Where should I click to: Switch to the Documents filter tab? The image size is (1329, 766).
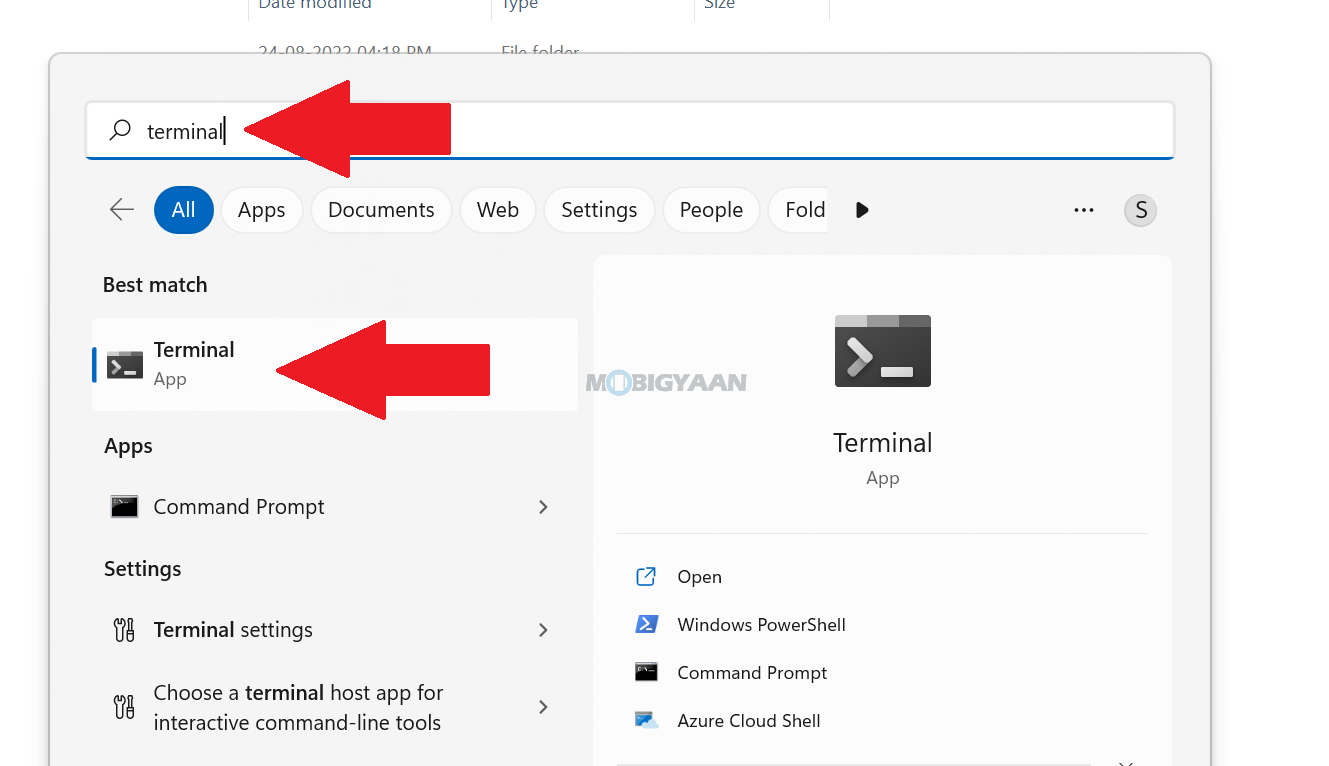[381, 210]
